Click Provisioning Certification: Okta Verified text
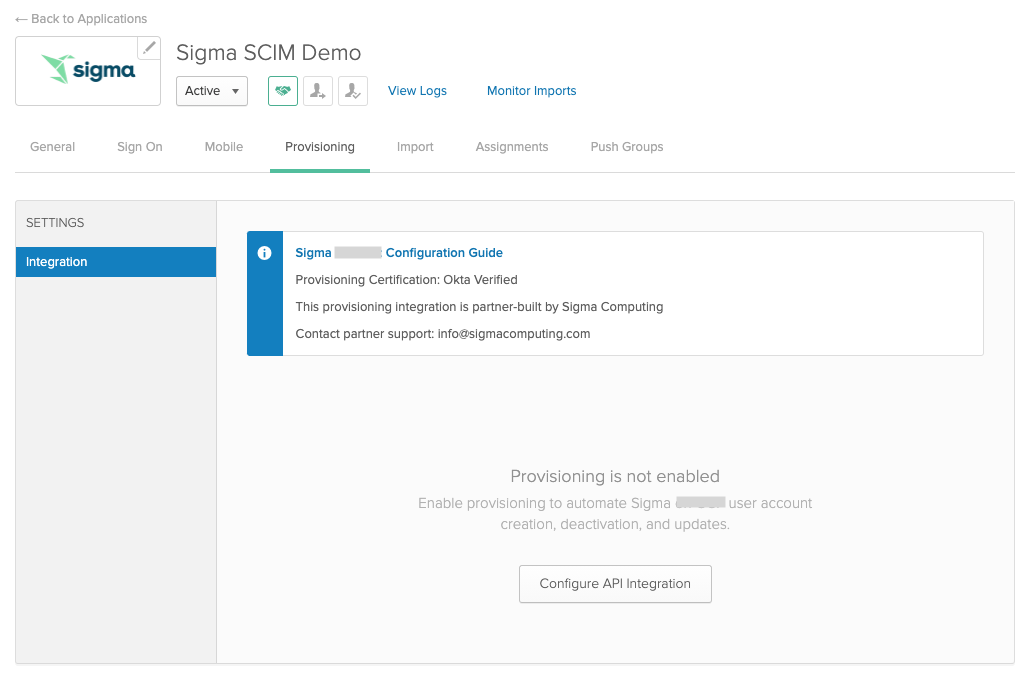Image resolution: width=1023 pixels, height=674 pixels. point(406,280)
